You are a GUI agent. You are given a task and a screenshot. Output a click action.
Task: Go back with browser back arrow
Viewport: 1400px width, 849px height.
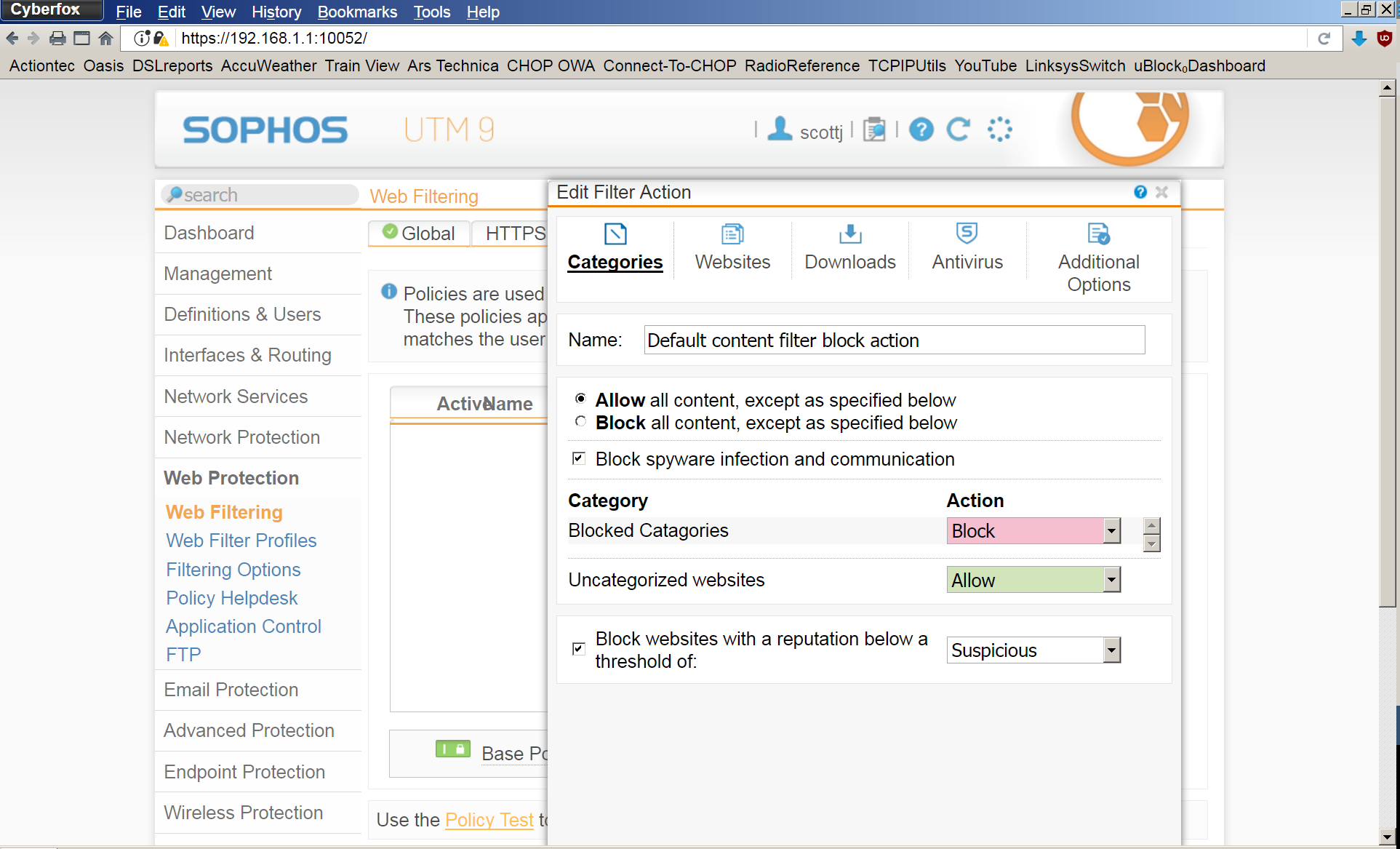[x=12, y=38]
